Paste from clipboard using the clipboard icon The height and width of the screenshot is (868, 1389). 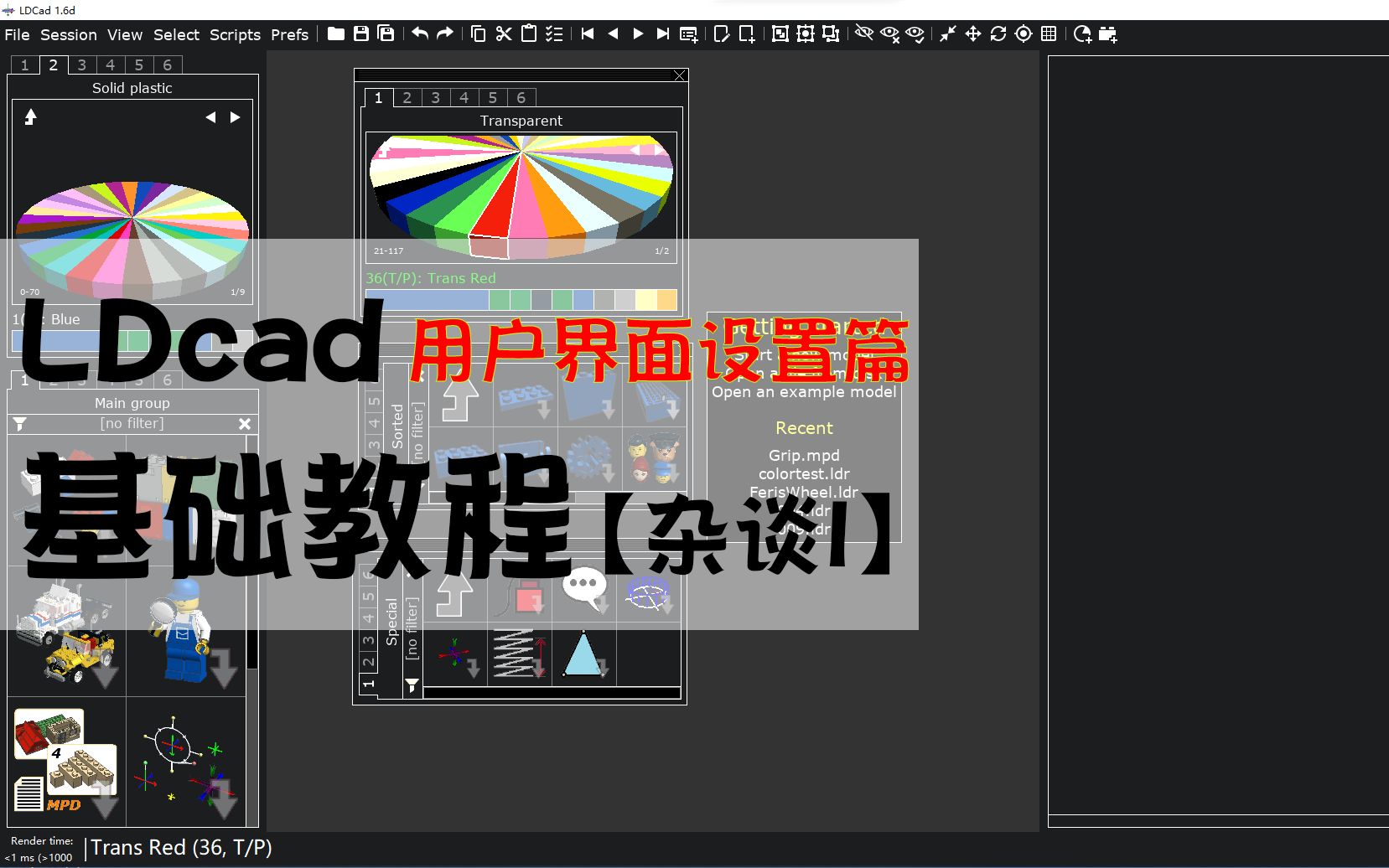point(529,34)
